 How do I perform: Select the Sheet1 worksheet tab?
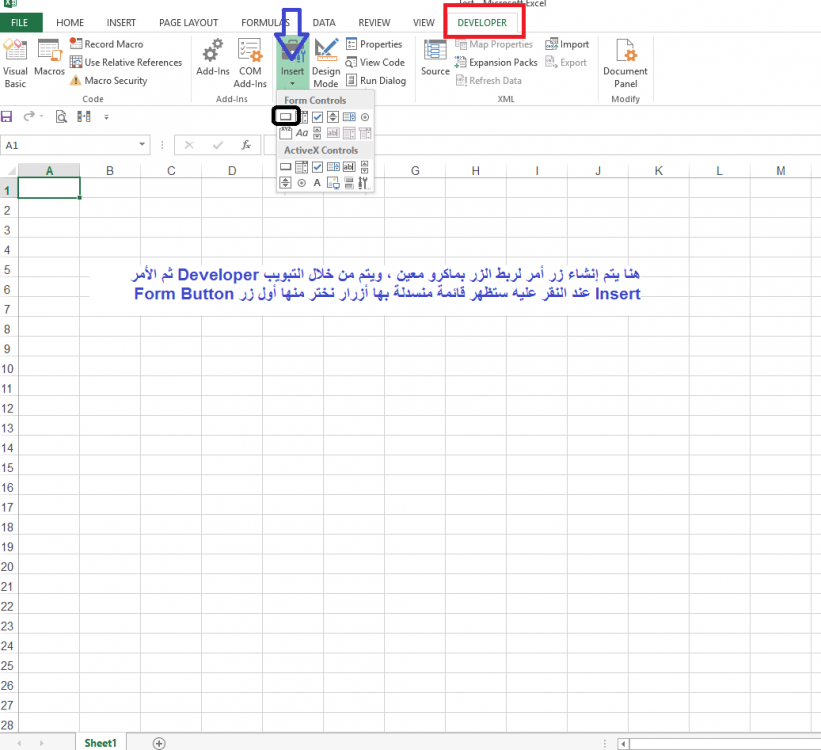101,743
